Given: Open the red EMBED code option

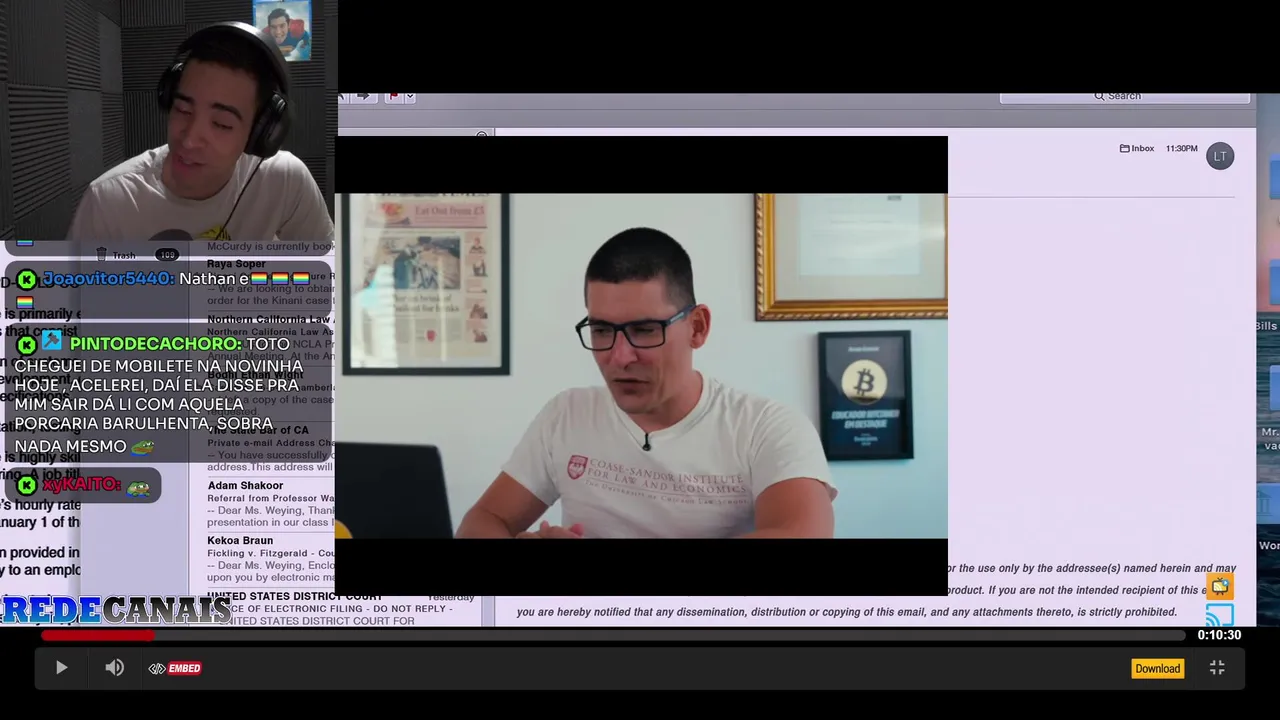Looking at the screenshot, I should (x=175, y=668).
